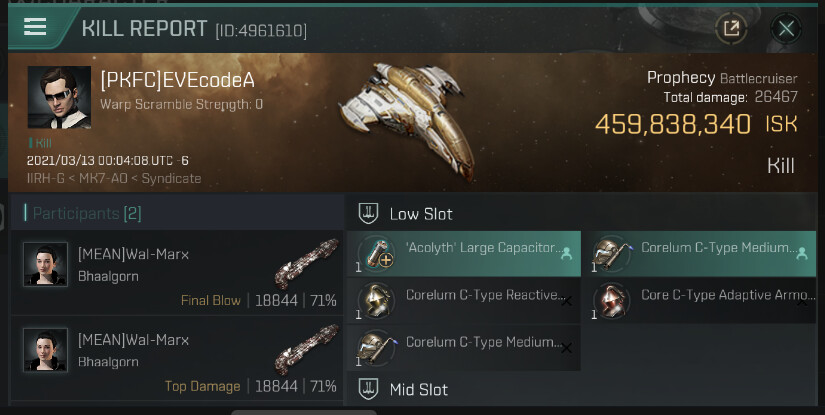The image size is (825, 415).
Task: Click the Prophecy ship image
Action: pyautogui.click(x=408, y=118)
